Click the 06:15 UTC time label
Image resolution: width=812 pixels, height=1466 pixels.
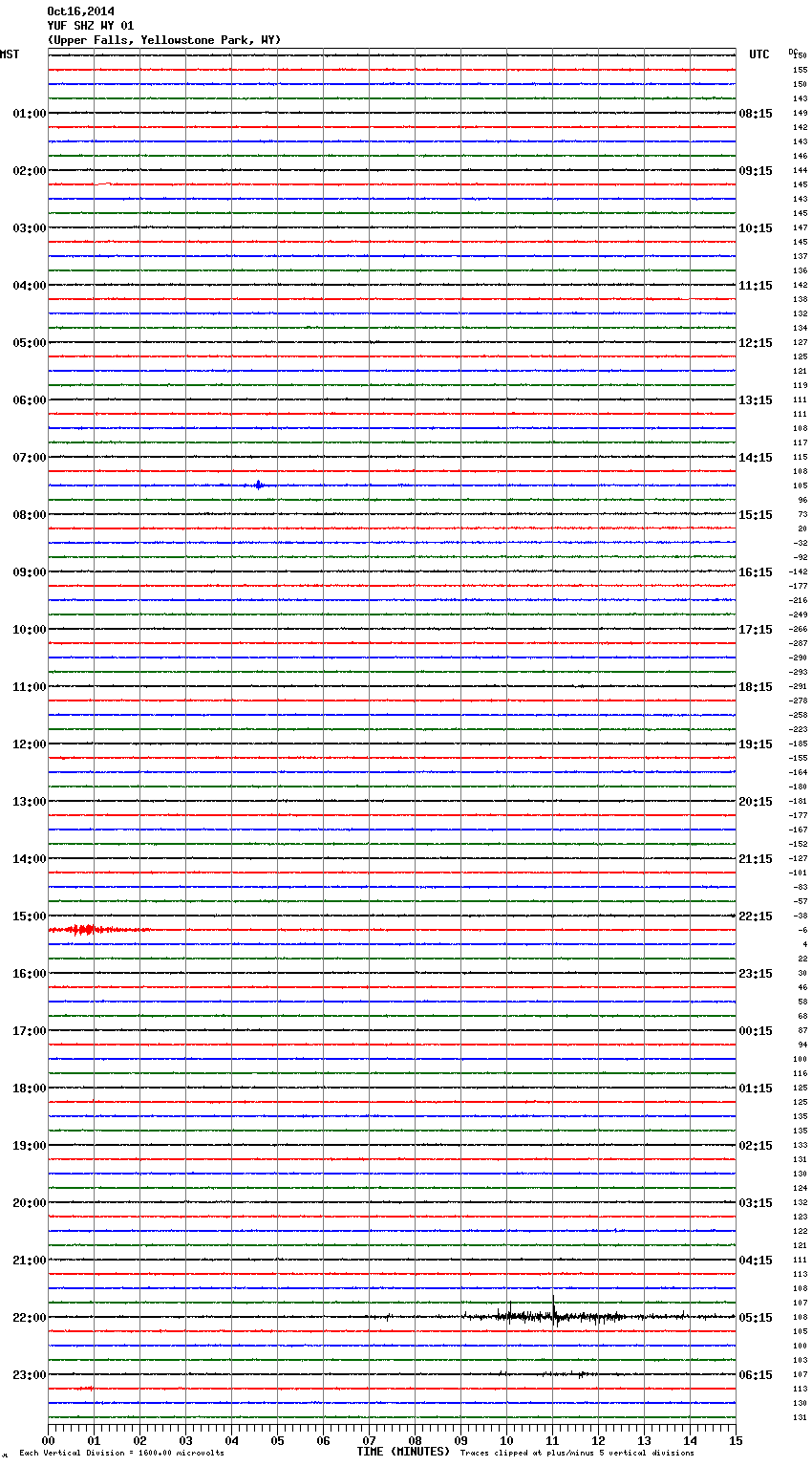point(756,1375)
